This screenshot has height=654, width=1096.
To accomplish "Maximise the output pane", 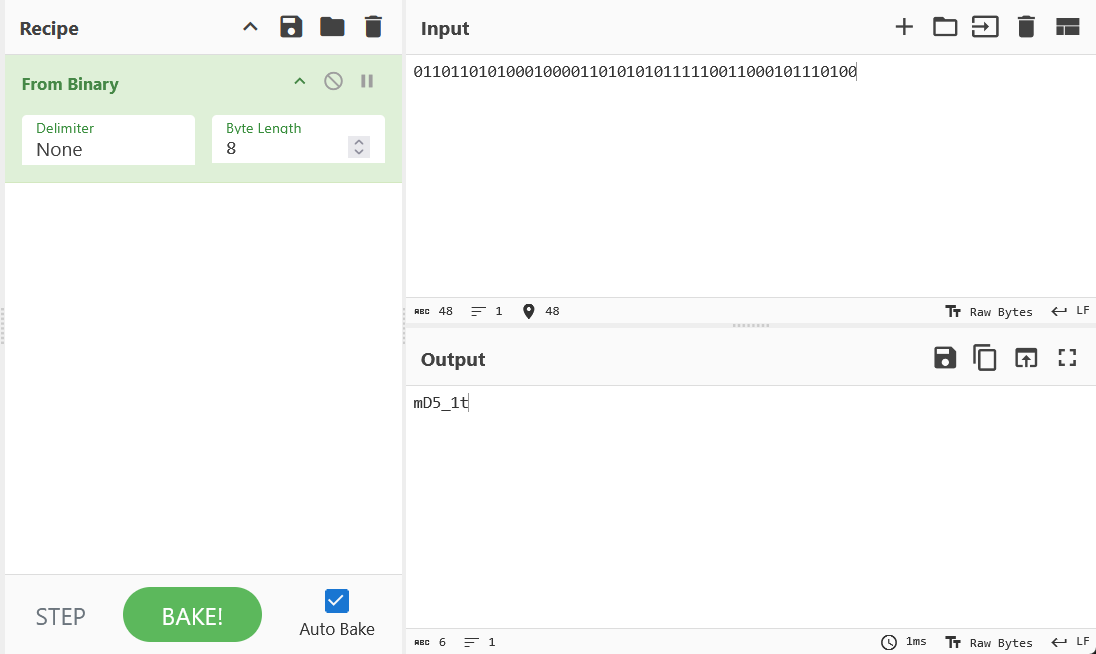I will pos(1067,358).
